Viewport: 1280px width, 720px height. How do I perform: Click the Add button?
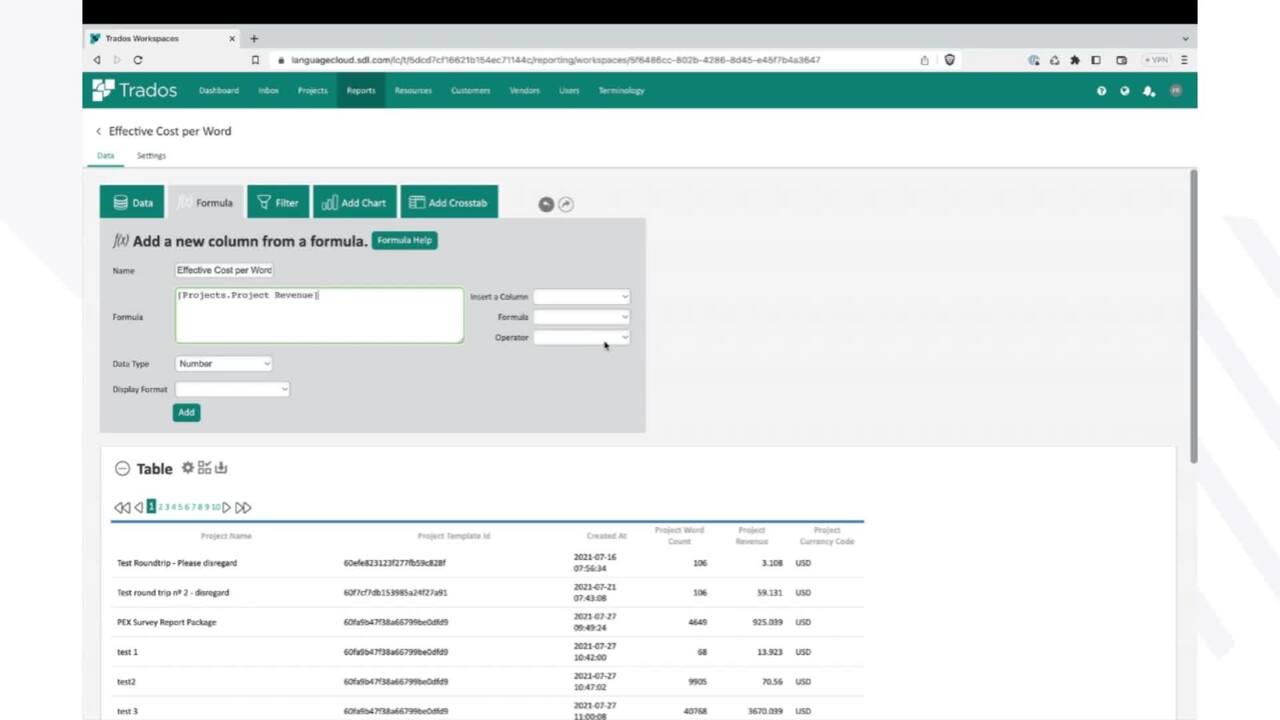point(186,412)
